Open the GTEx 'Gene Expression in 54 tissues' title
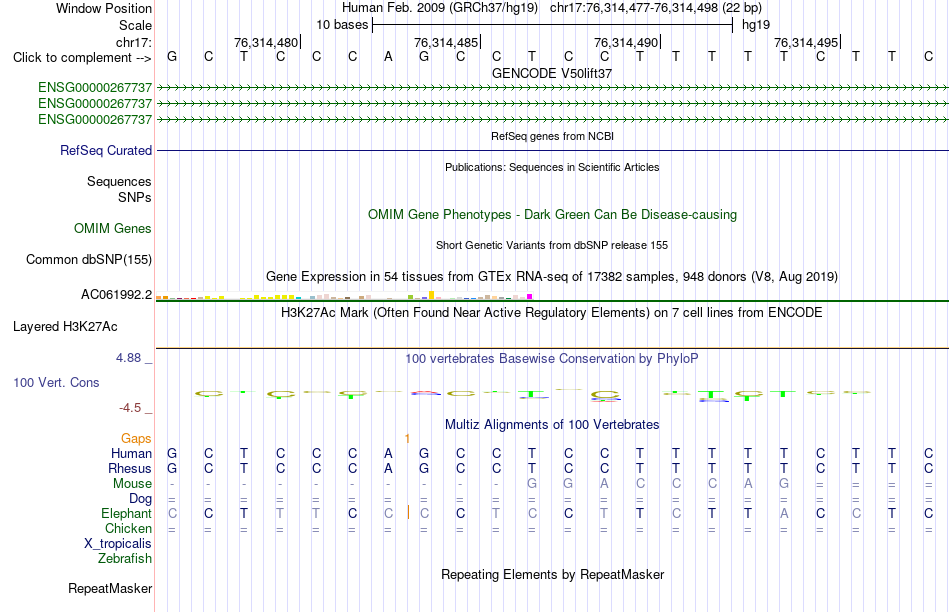 (552, 277)
